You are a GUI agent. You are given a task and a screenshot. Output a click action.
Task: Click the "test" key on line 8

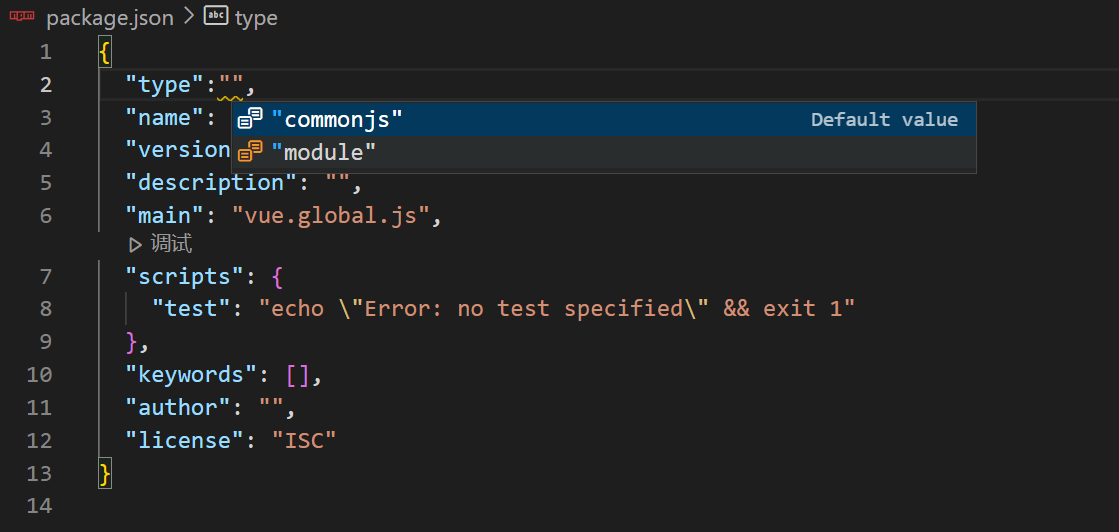[x=192, y=308]
